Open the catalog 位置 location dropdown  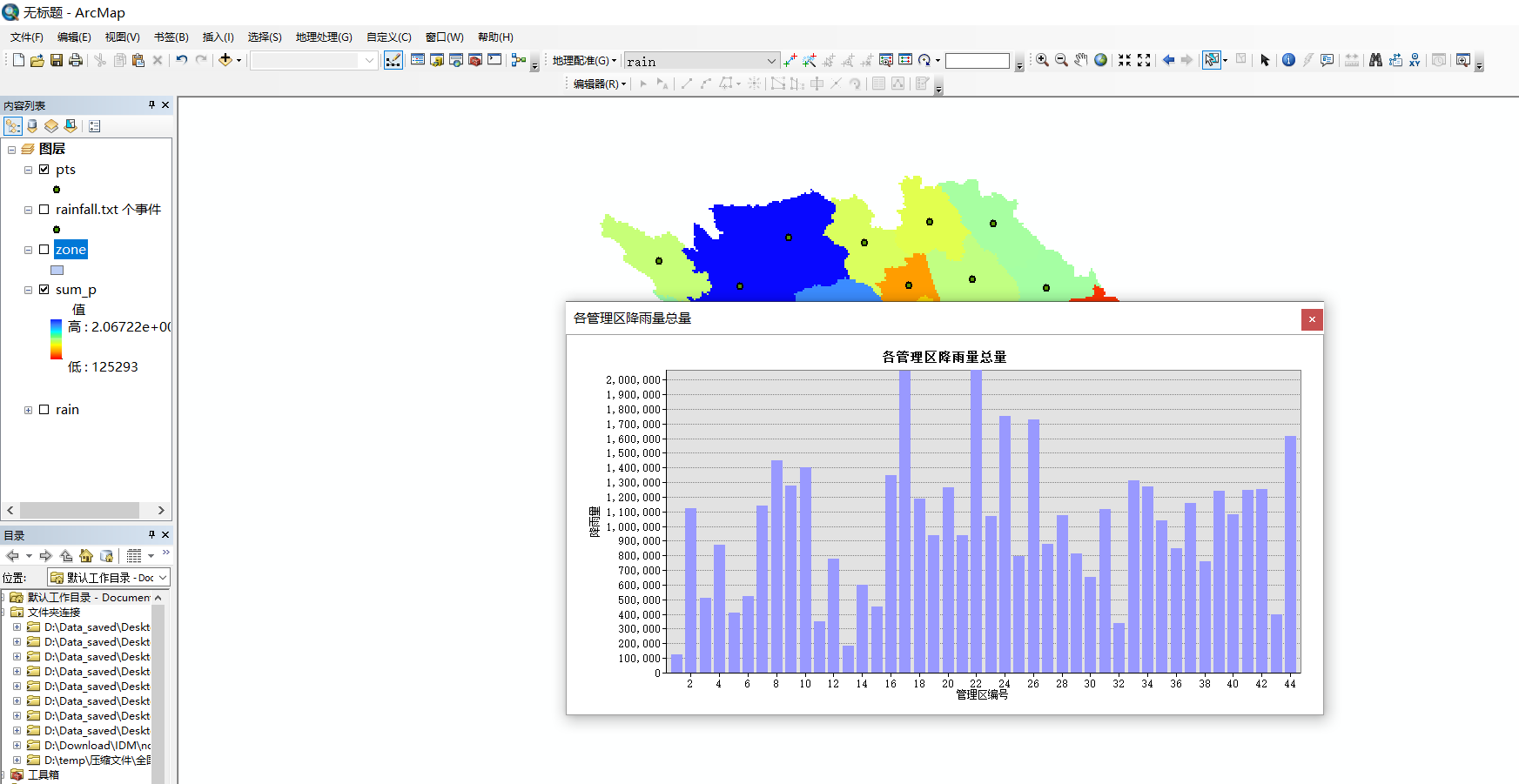[x=163, y=578]
